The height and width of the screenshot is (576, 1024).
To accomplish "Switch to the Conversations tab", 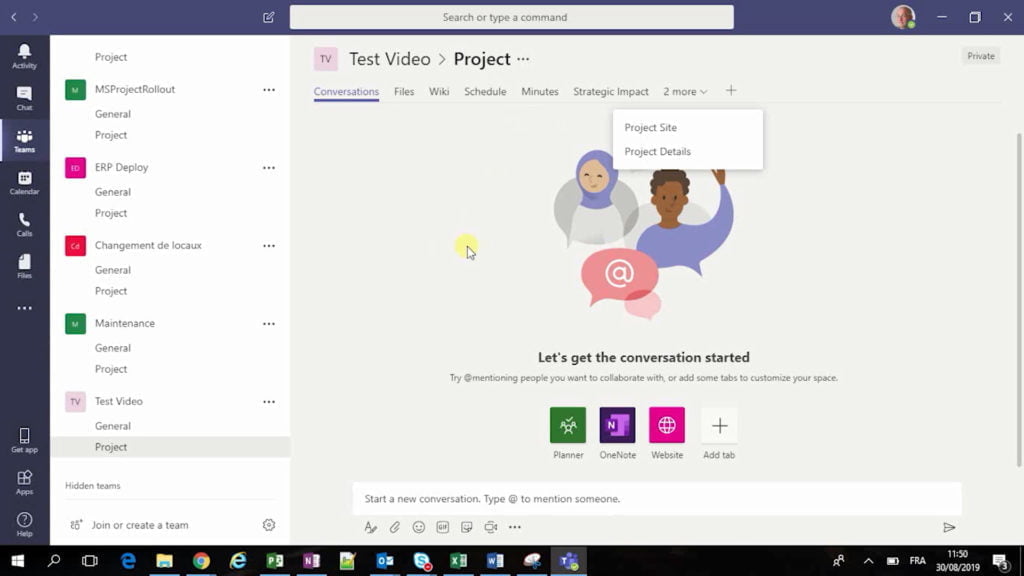I will click(346, 91).
